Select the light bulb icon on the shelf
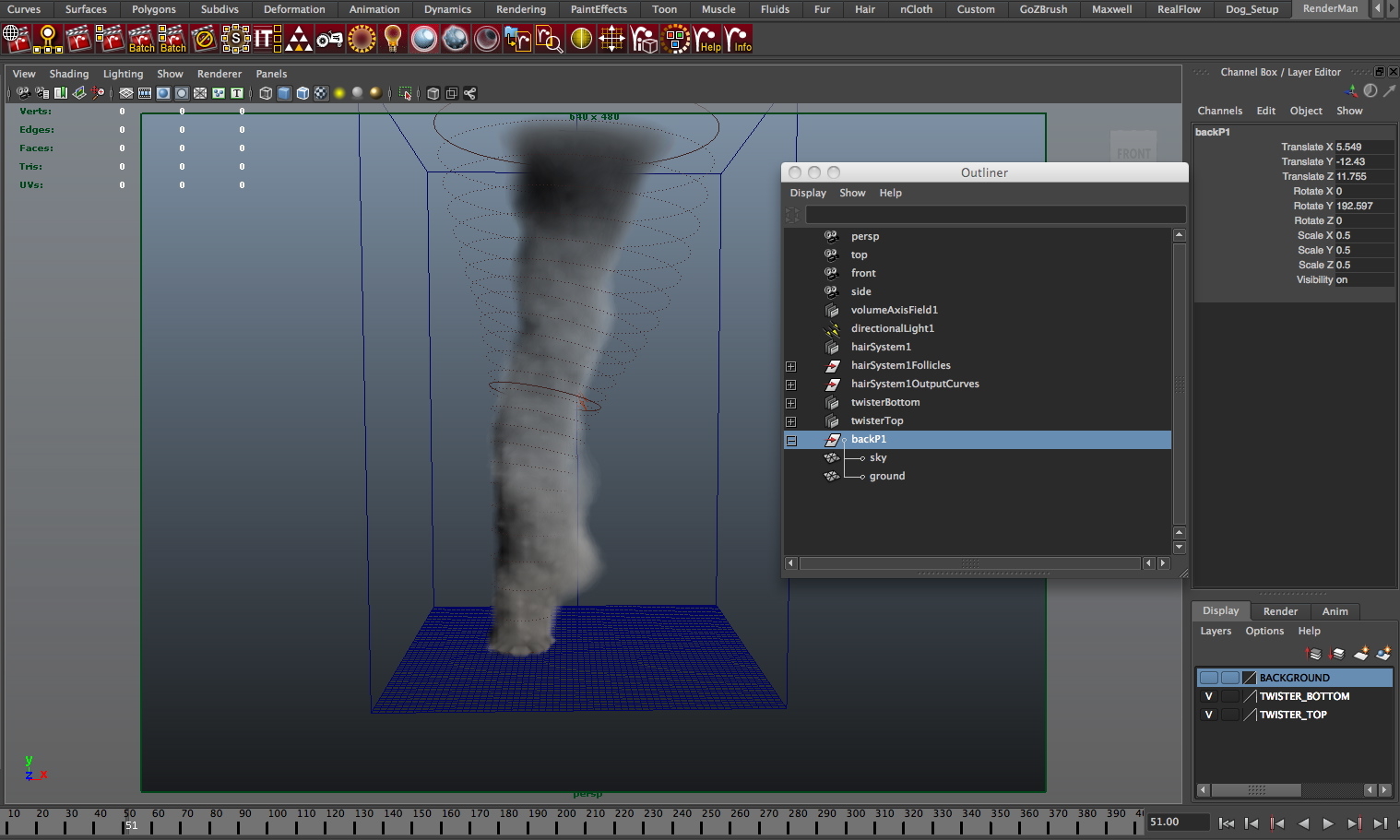 coord(392,39)
